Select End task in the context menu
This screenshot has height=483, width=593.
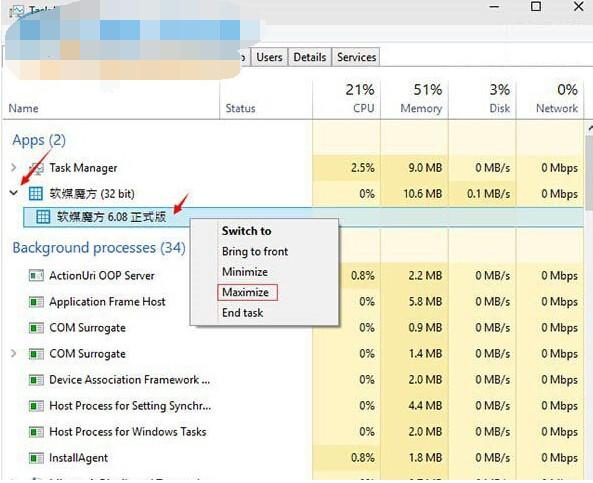(242, 313)
